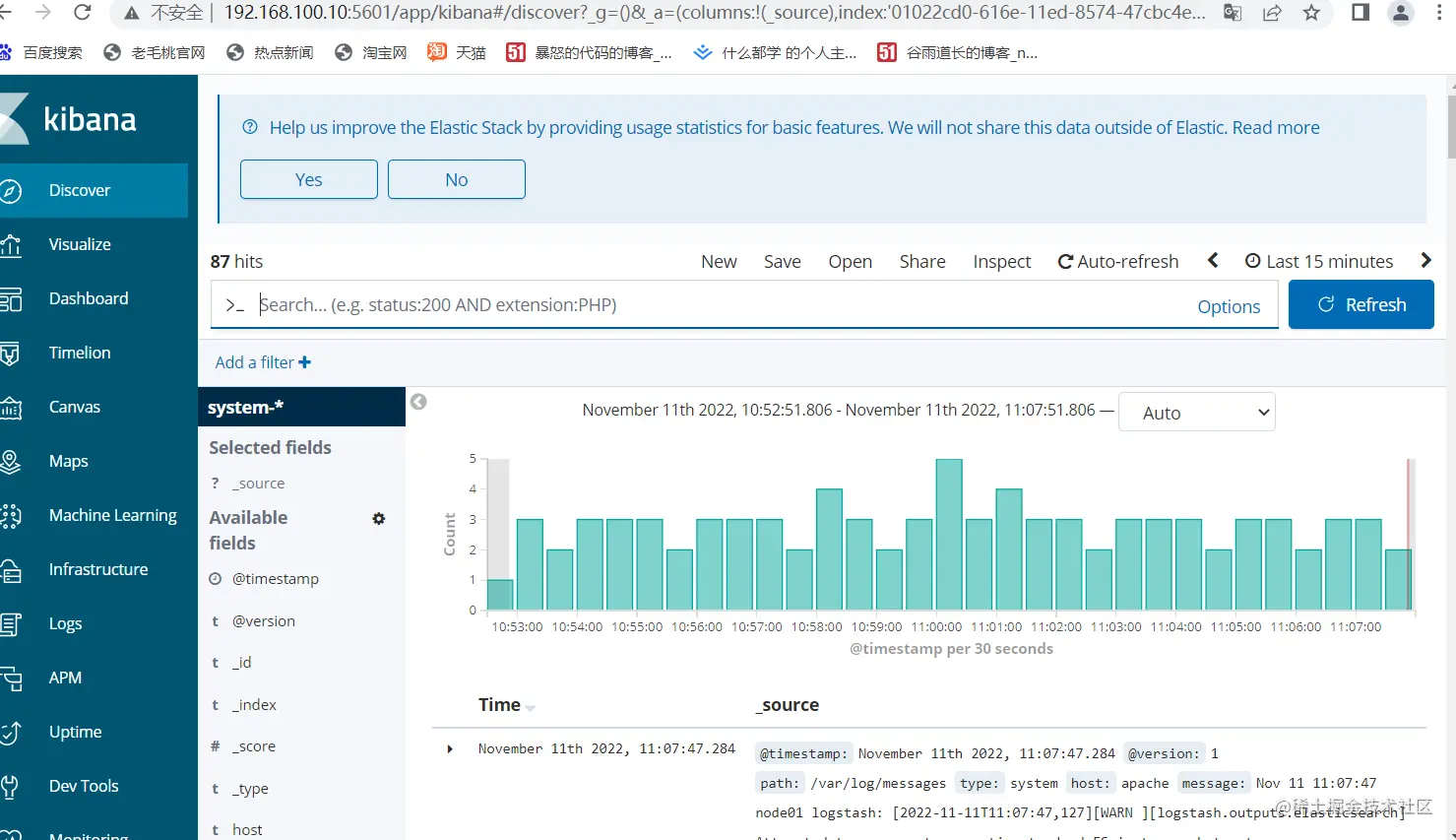1456x840 pixels.
Task: Go to previous time range arrow
Action: point(1213,260)
